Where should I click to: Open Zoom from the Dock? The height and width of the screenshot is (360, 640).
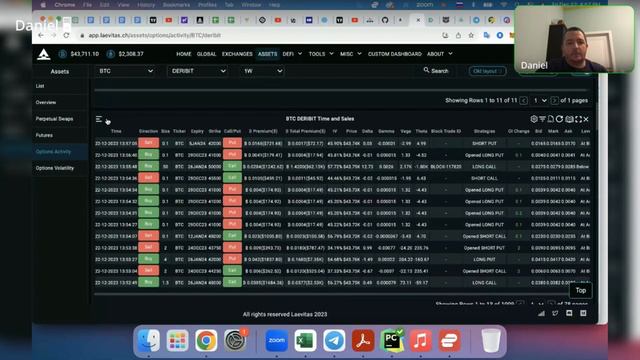click(x=276, y=340)
